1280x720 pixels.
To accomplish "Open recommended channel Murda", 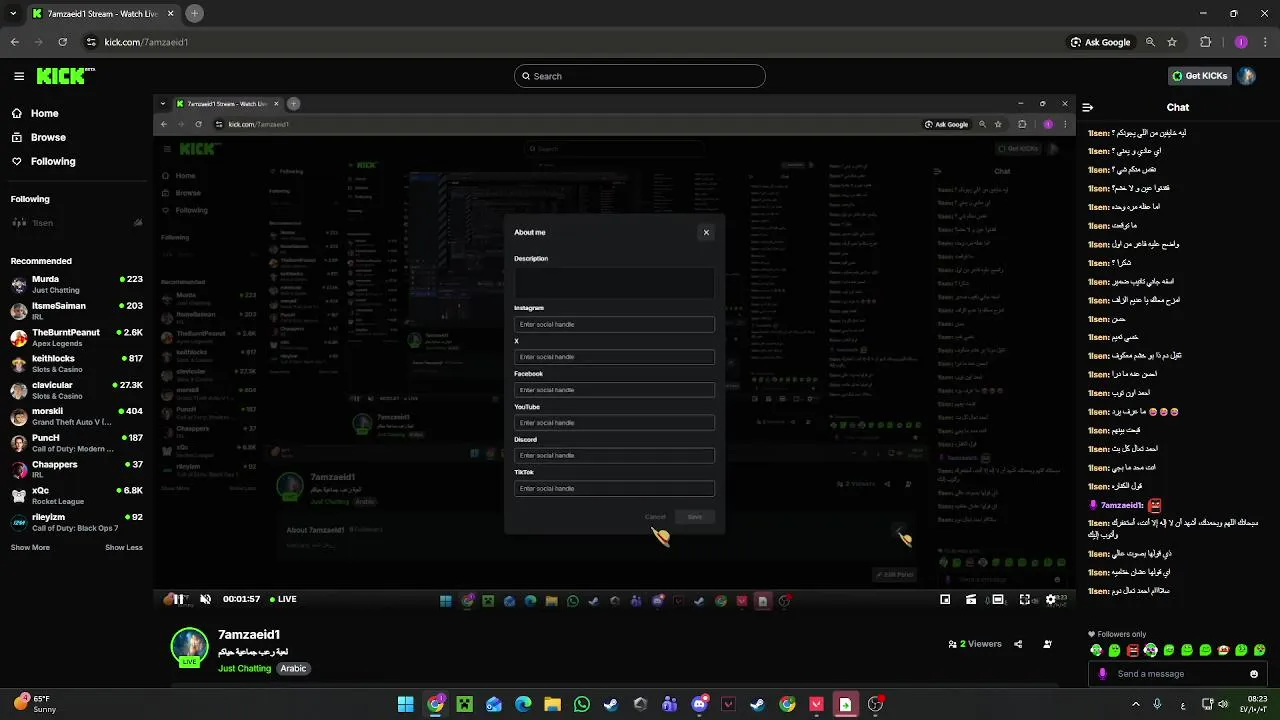I will pos(75,284).
